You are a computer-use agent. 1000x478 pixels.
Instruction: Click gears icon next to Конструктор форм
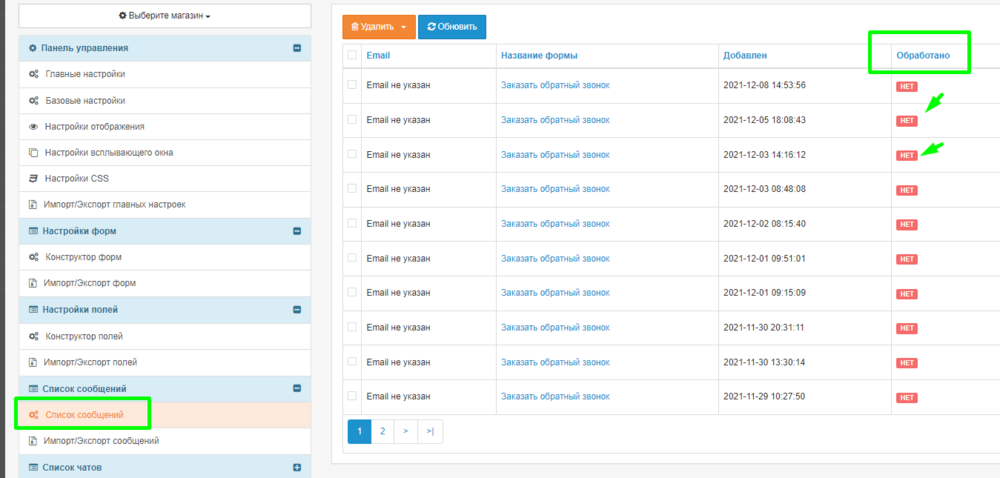(x=34, y=258)
